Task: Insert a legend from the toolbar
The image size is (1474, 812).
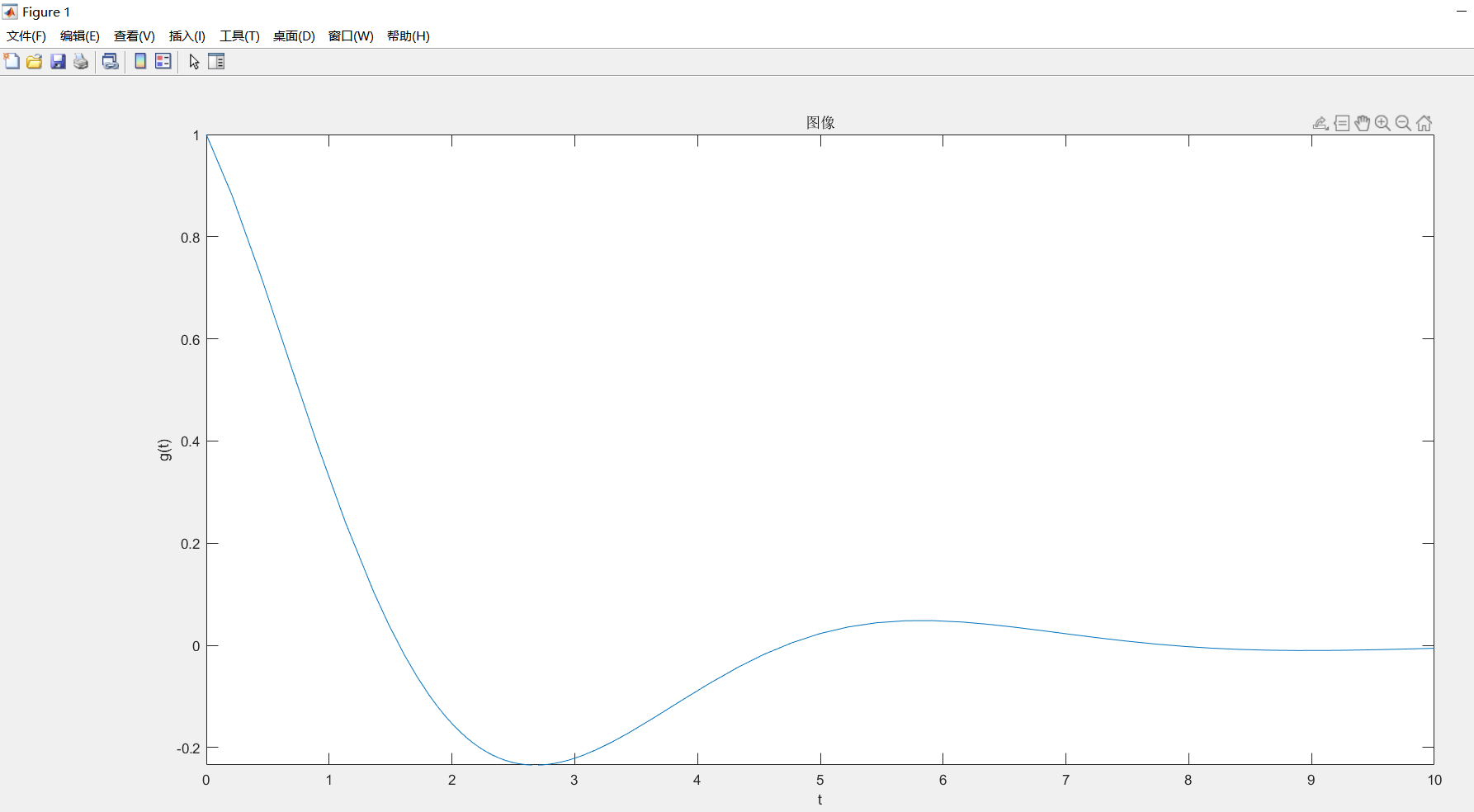Action: click(x=163, y=61)
